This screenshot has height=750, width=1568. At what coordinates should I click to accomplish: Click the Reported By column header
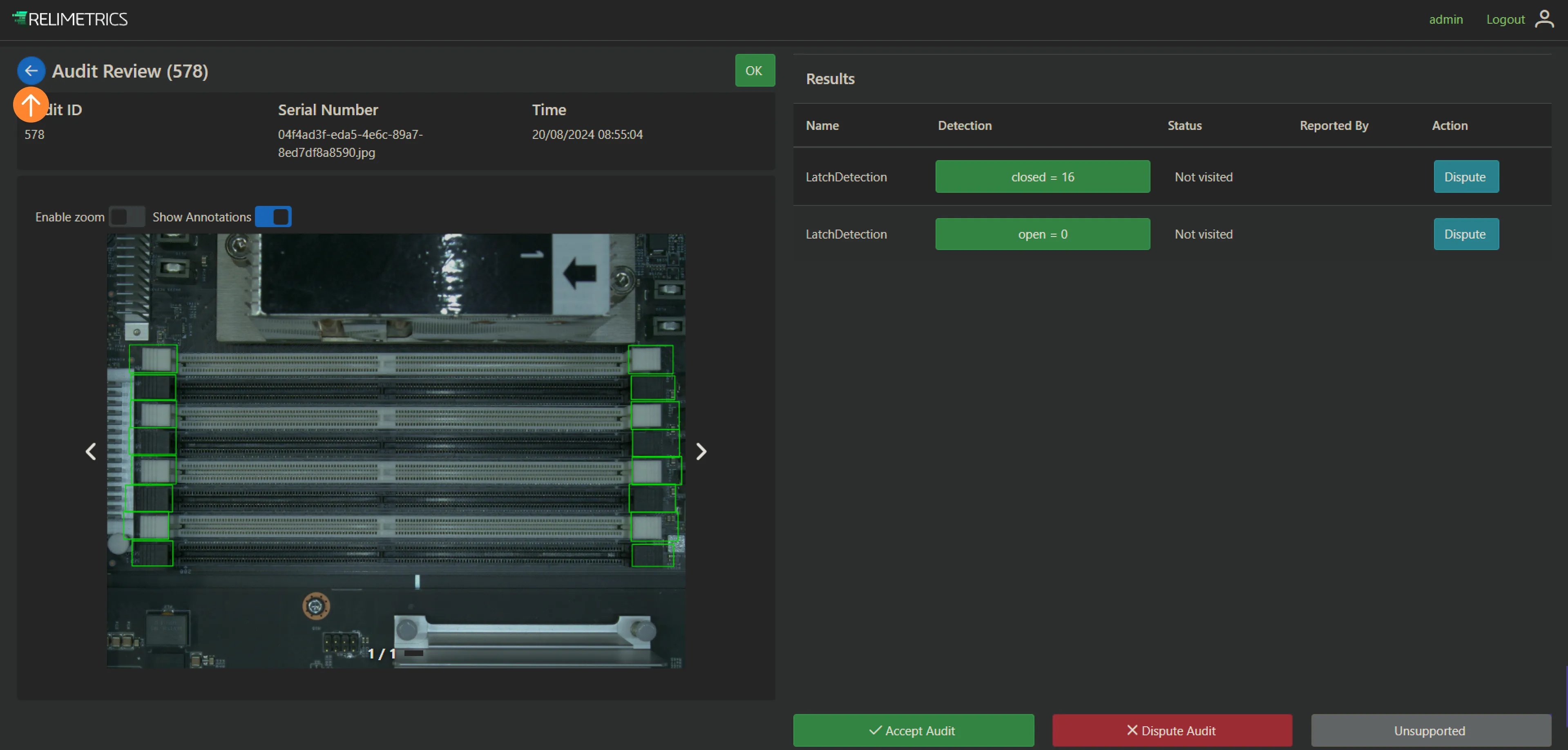[x=1333, y=125]
